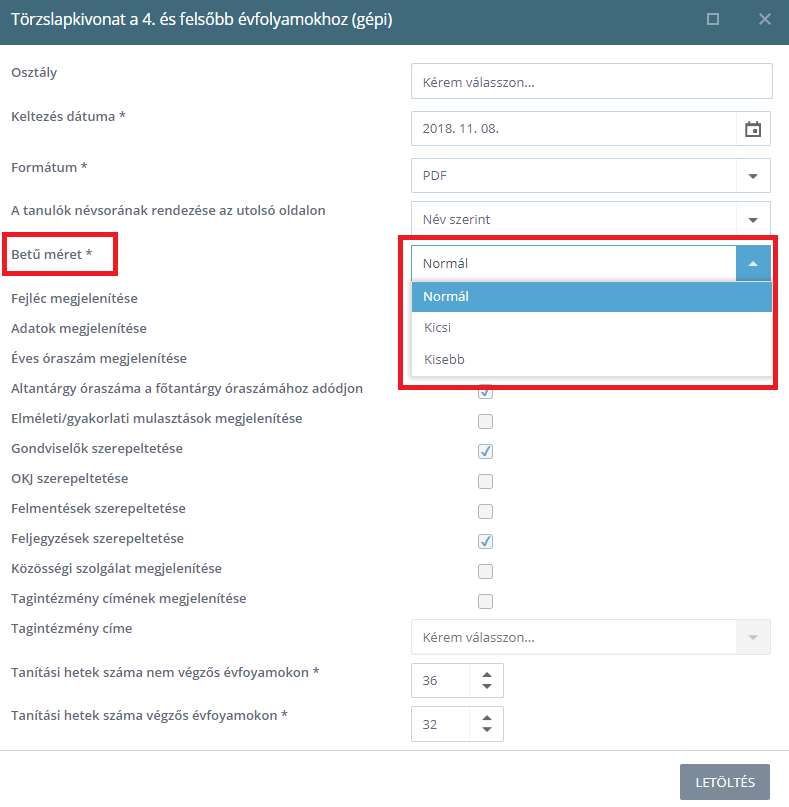Disable Feljegyzések szerepeltetése checkbox
This screenshot has height=807, width=789.
click(485, 541)
